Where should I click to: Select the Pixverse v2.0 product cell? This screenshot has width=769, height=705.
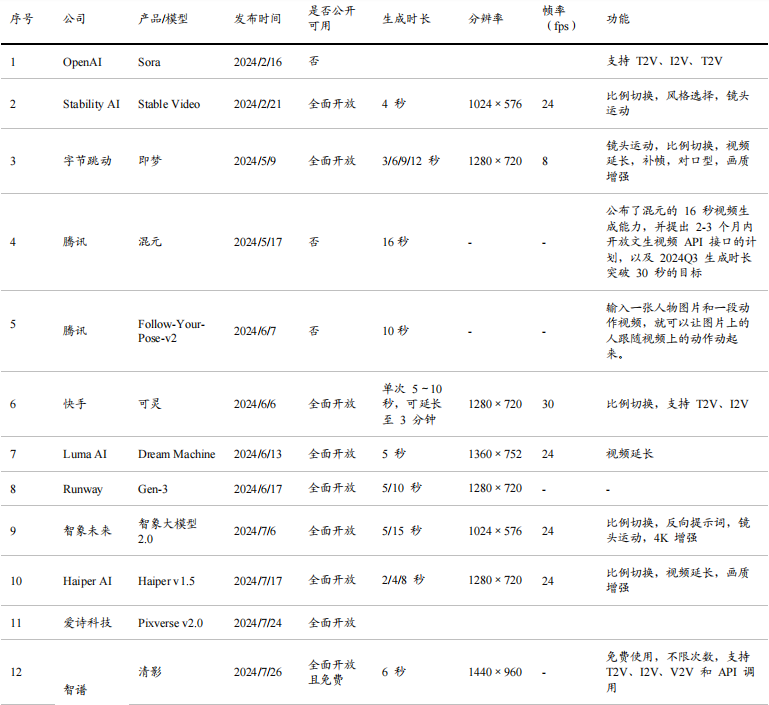point(170,623)
